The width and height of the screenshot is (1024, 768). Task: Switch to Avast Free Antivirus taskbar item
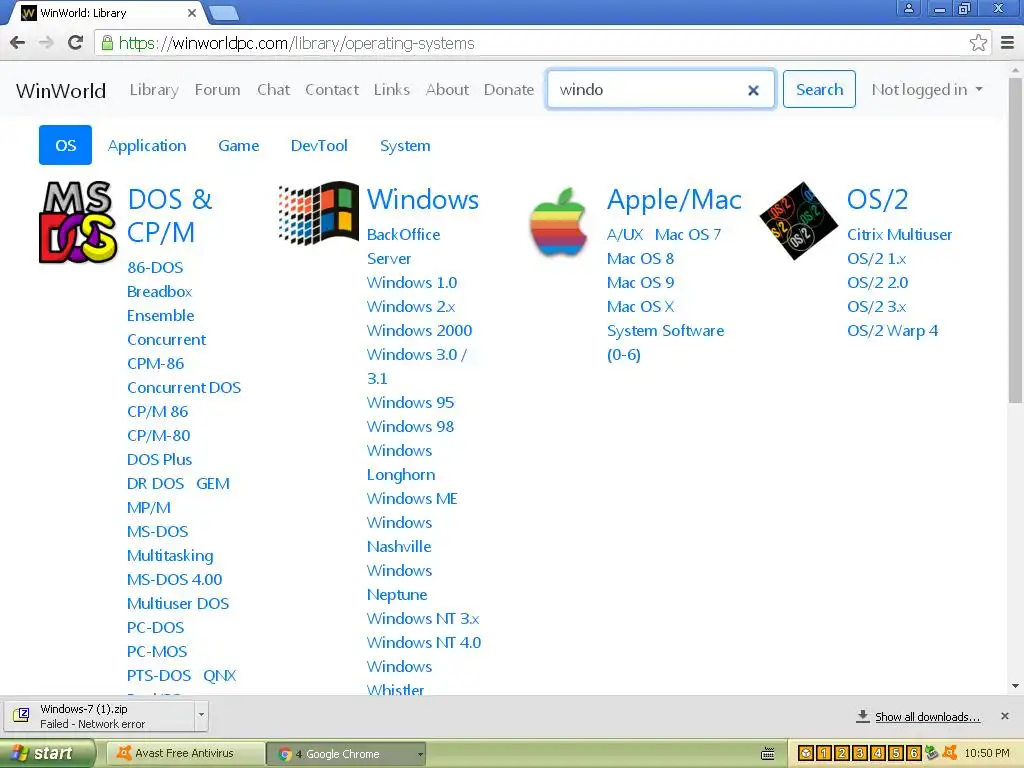(185, 754)
